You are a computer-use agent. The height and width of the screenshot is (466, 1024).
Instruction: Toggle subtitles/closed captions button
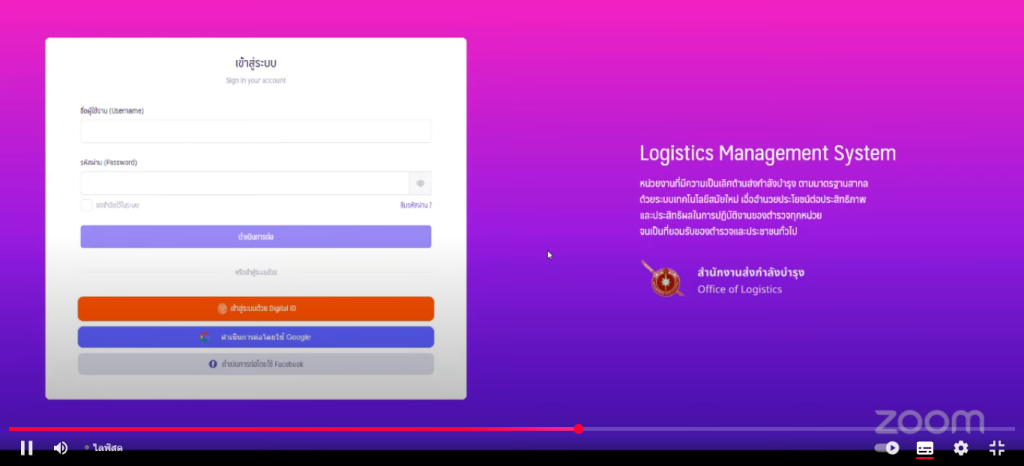click(x=925, y=448)
